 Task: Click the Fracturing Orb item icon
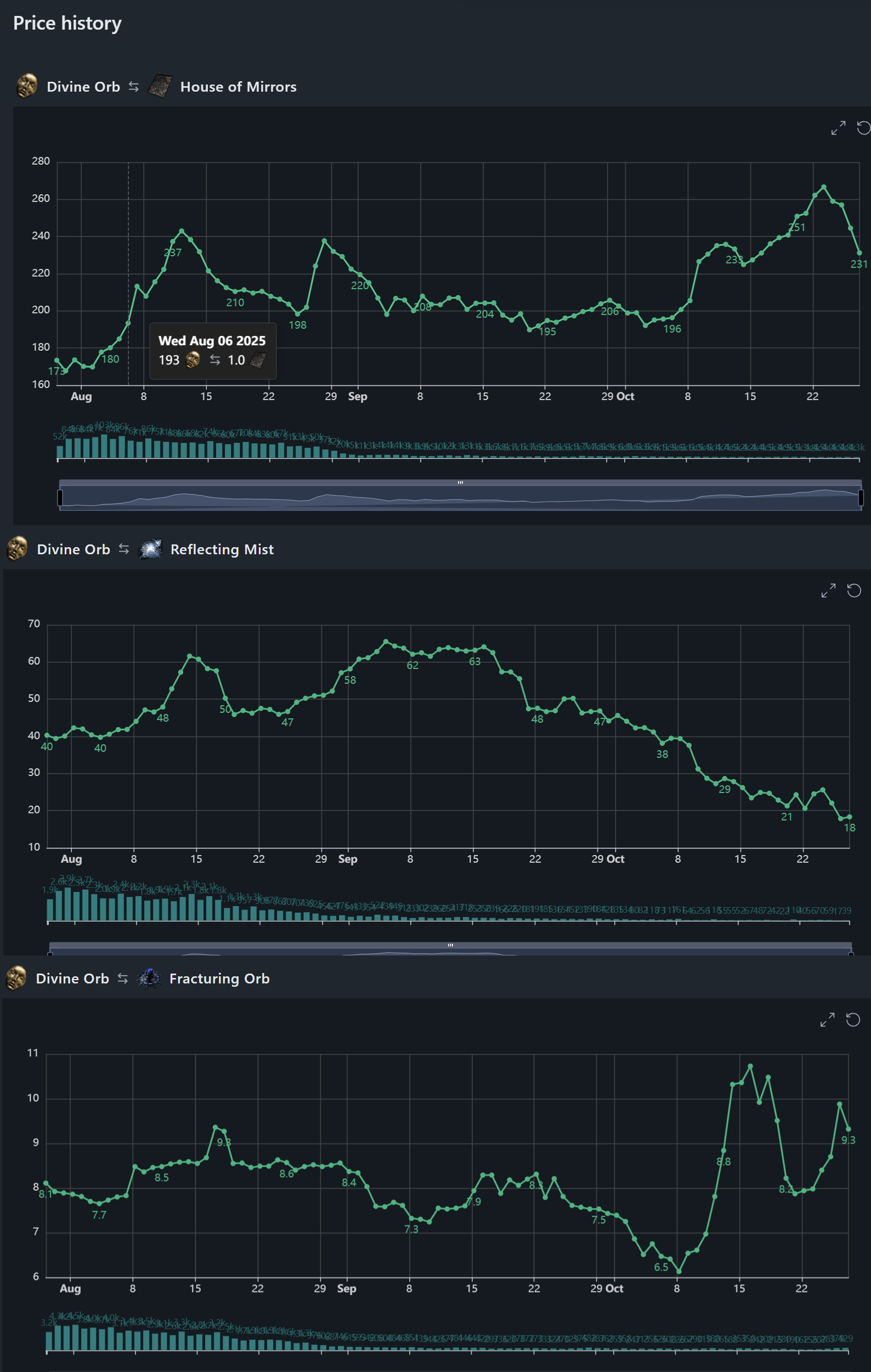(149, 978)
